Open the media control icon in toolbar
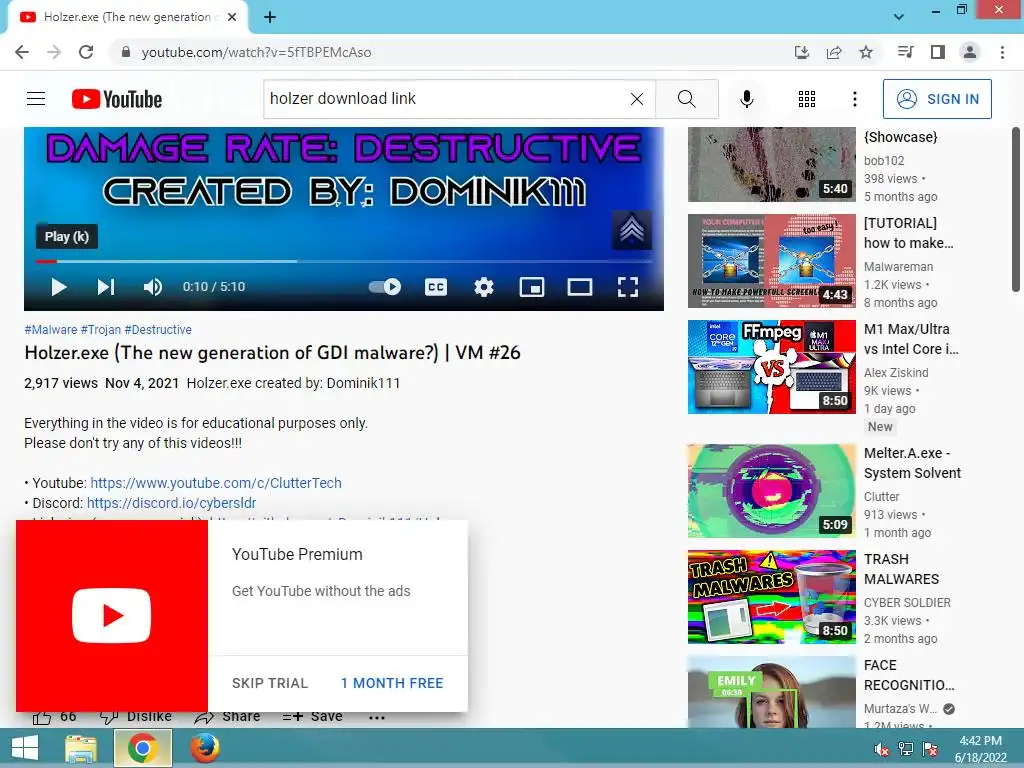 click(x=905, y=52)
